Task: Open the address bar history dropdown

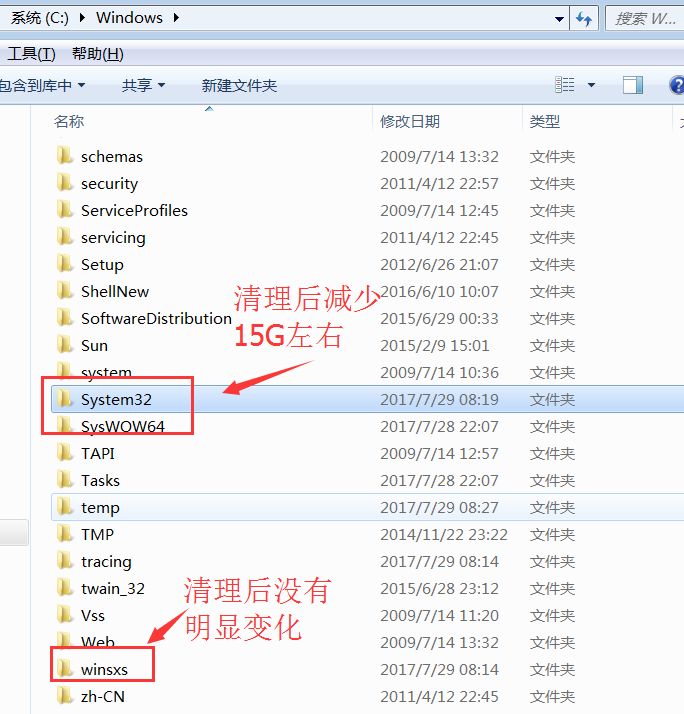Action: click(559, 19)
